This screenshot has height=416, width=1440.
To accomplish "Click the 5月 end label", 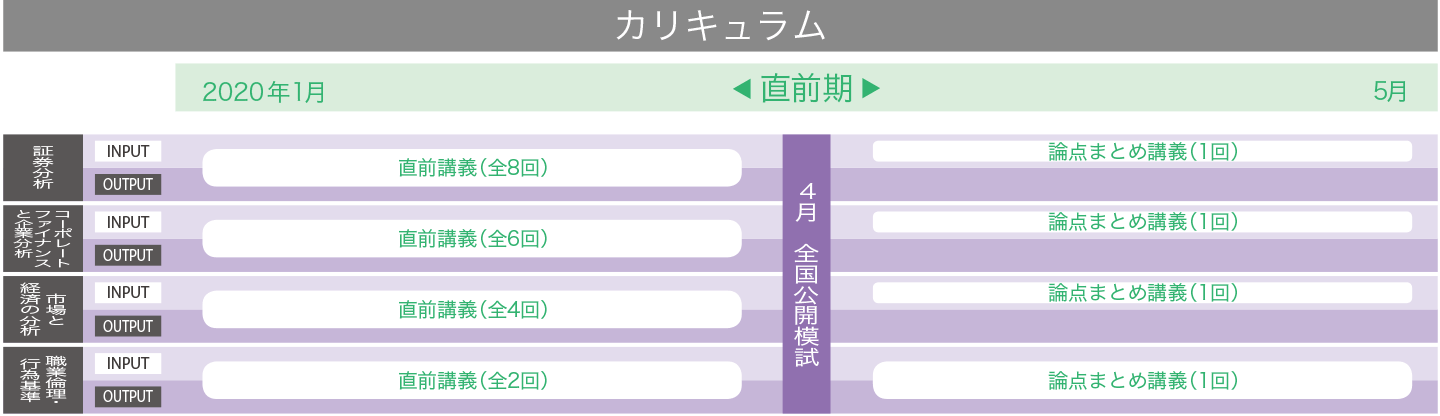I will point(1390,92).
